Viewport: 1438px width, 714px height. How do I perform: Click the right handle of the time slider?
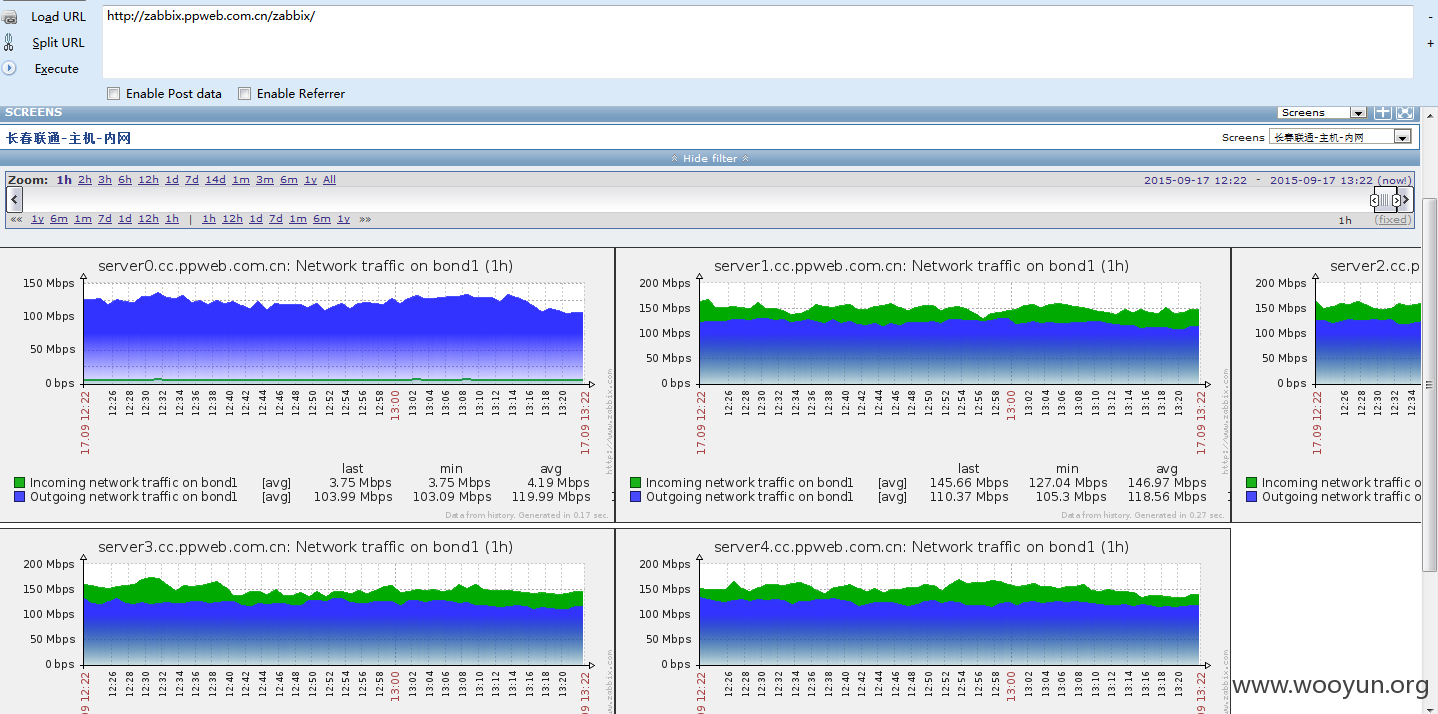point(1396,200)
